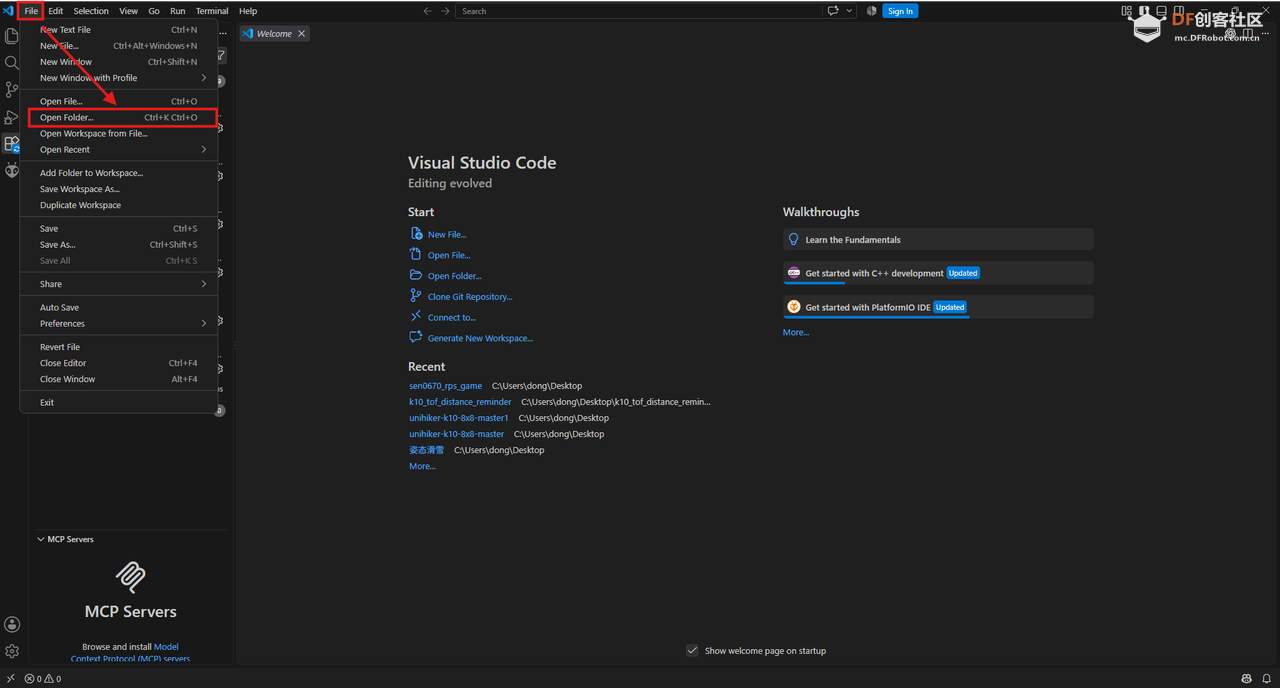
Task: Open the Copilot chat icon in title bar
Action: [x=833, y=11]
